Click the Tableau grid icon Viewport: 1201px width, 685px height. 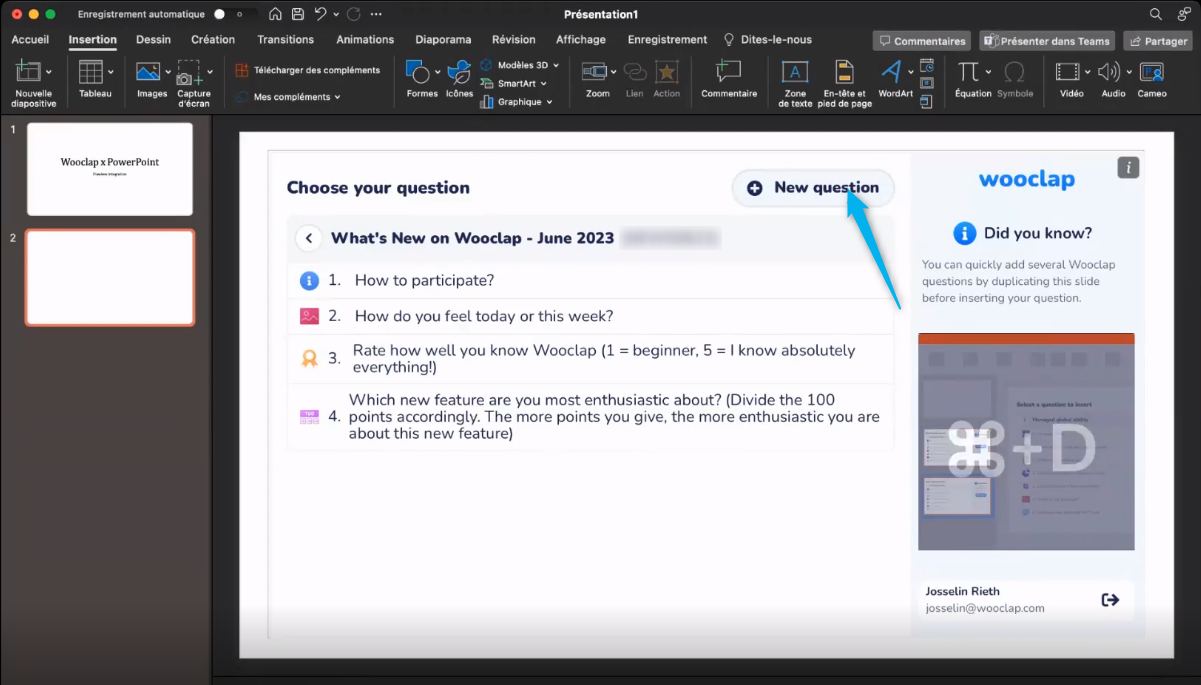(90, 72)
